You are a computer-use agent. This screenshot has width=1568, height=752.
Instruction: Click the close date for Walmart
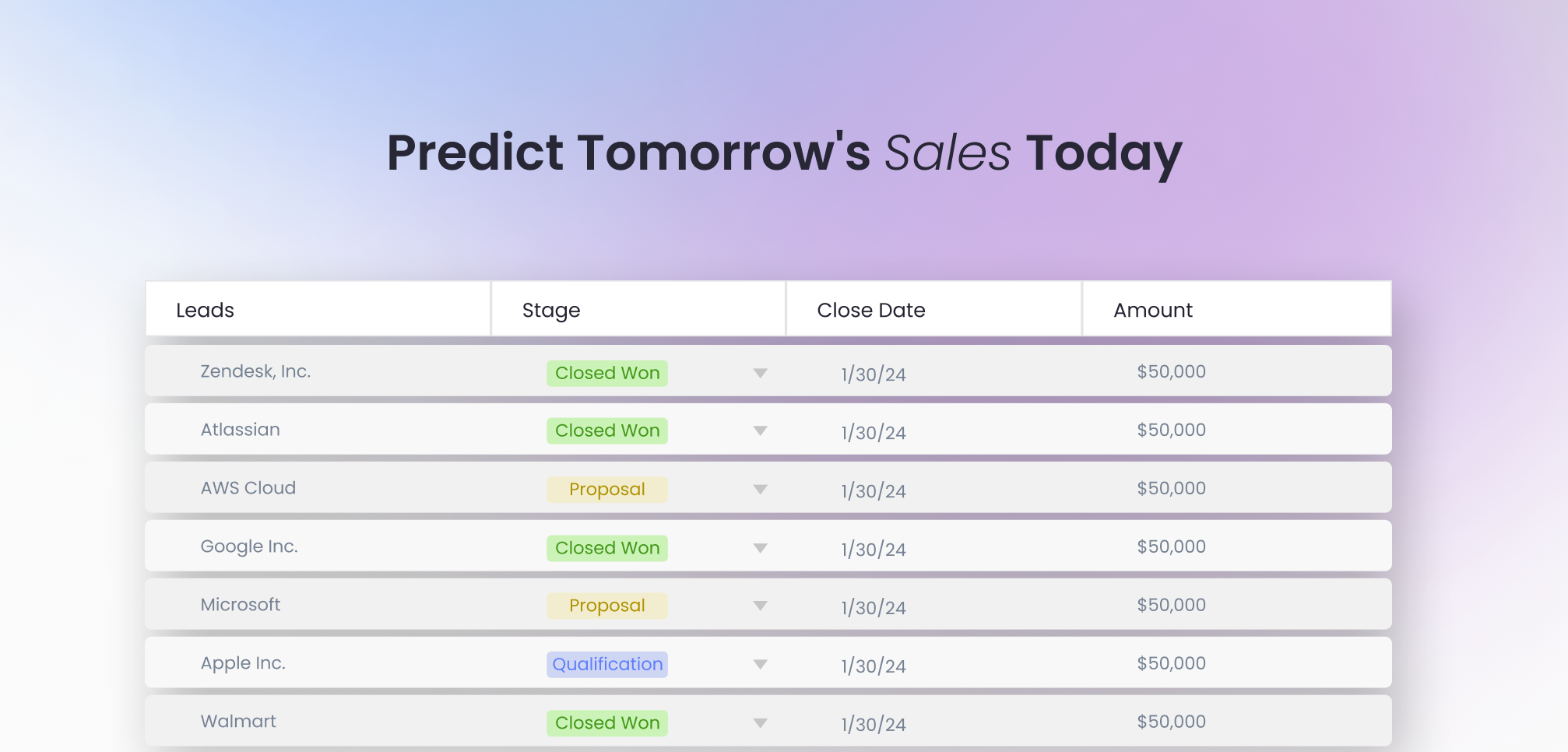pos(873,722)
